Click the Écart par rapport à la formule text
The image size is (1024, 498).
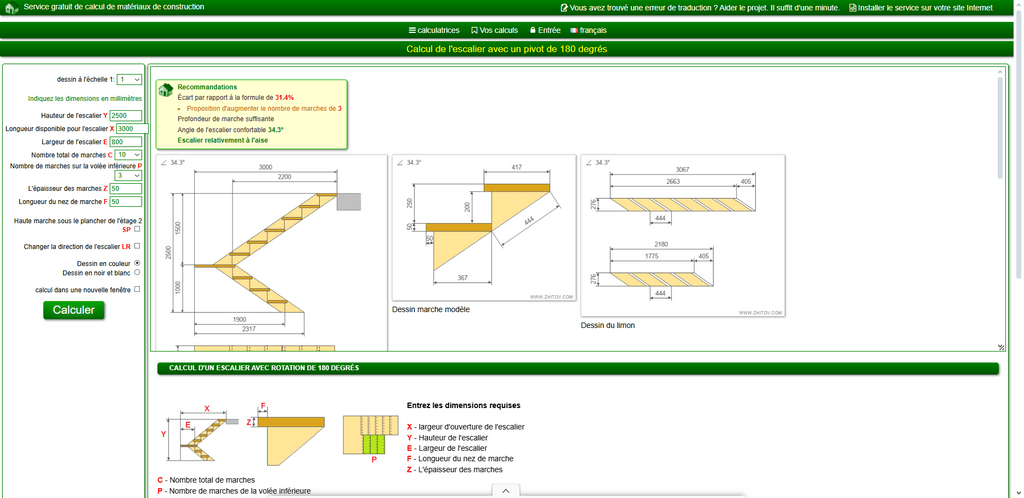click(x=236, y=97)
